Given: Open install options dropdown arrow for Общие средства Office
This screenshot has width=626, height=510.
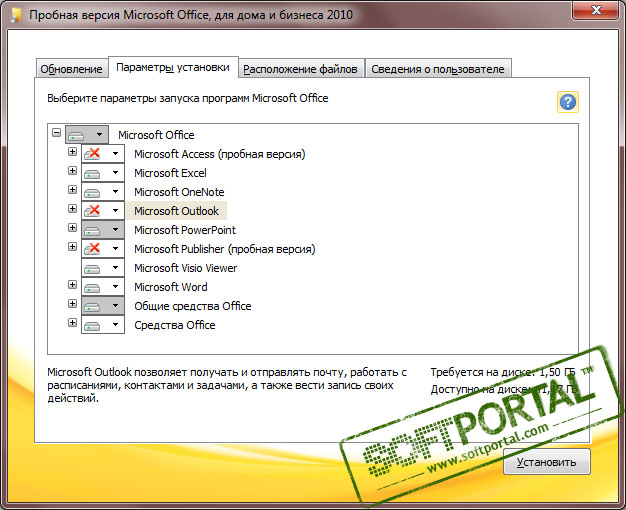Looking at the screenshot, I should [115, 306].
